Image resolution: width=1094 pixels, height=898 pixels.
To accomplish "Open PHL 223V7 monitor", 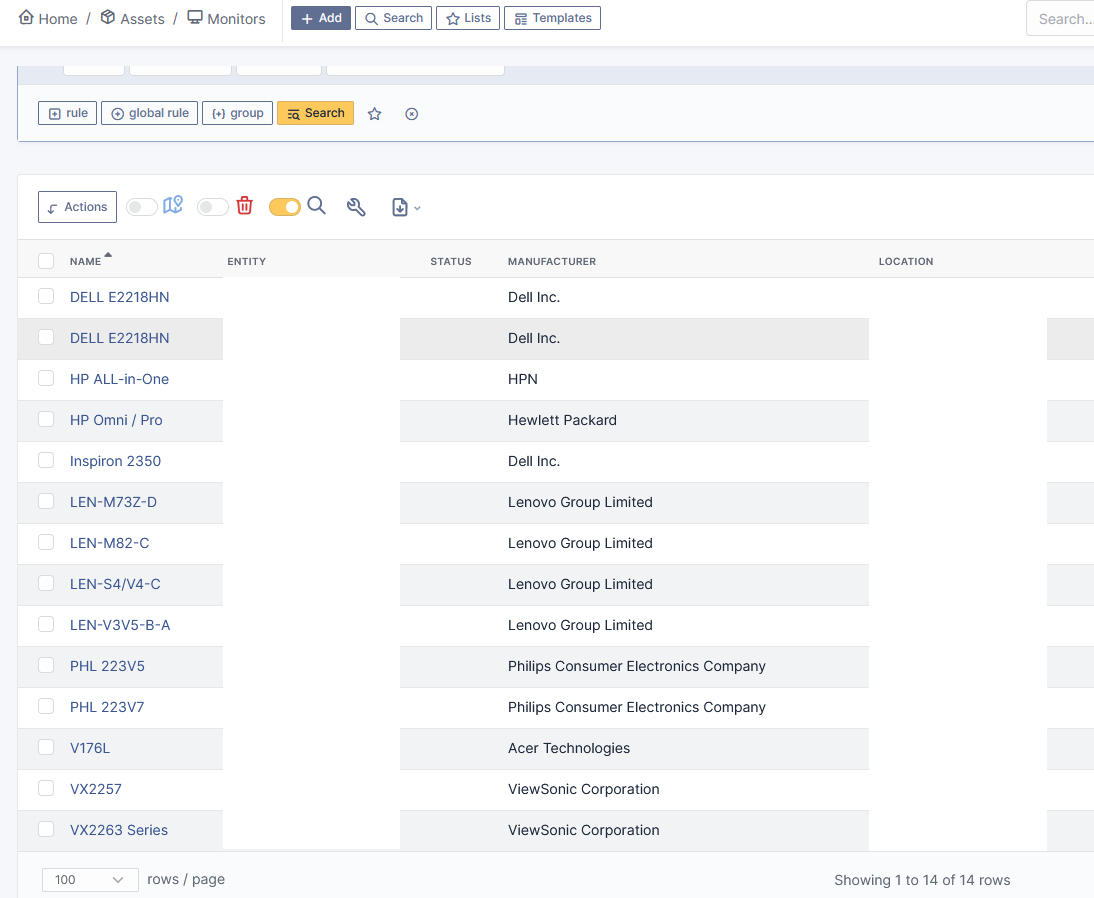I will click(x=107, y=707).
